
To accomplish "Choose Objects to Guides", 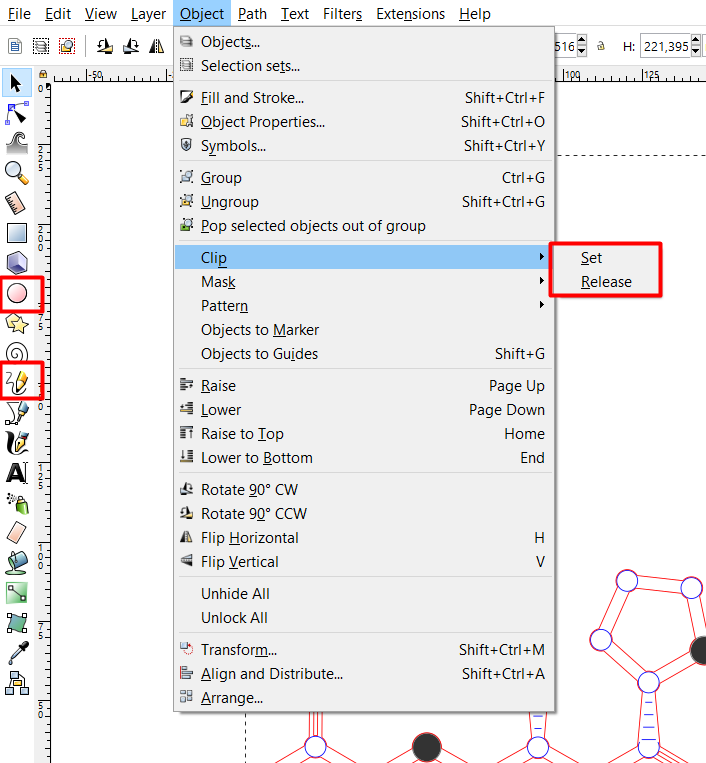I will coord(364,354).
